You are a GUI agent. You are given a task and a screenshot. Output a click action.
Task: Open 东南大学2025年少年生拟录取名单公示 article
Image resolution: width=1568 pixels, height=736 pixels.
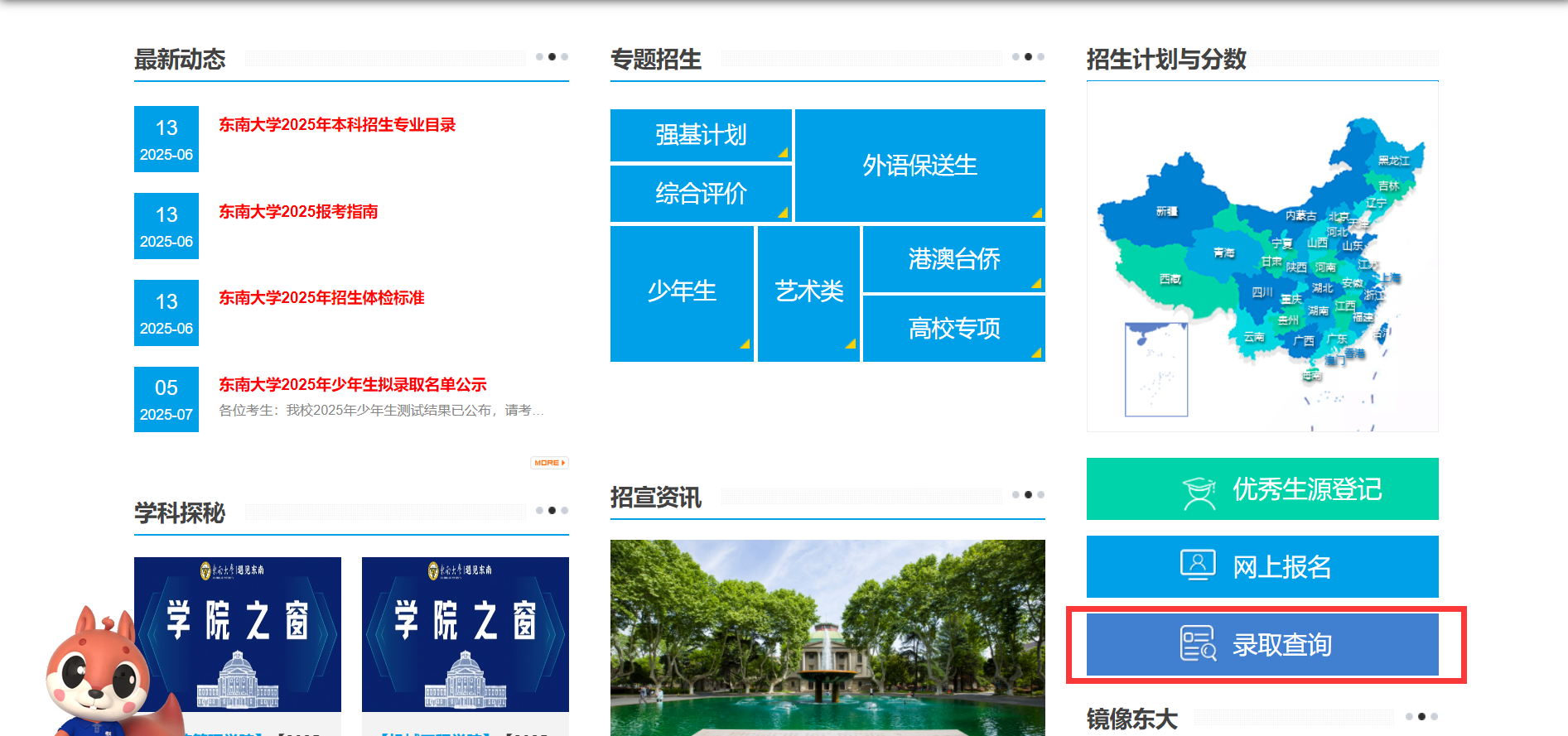coord(353,385)
